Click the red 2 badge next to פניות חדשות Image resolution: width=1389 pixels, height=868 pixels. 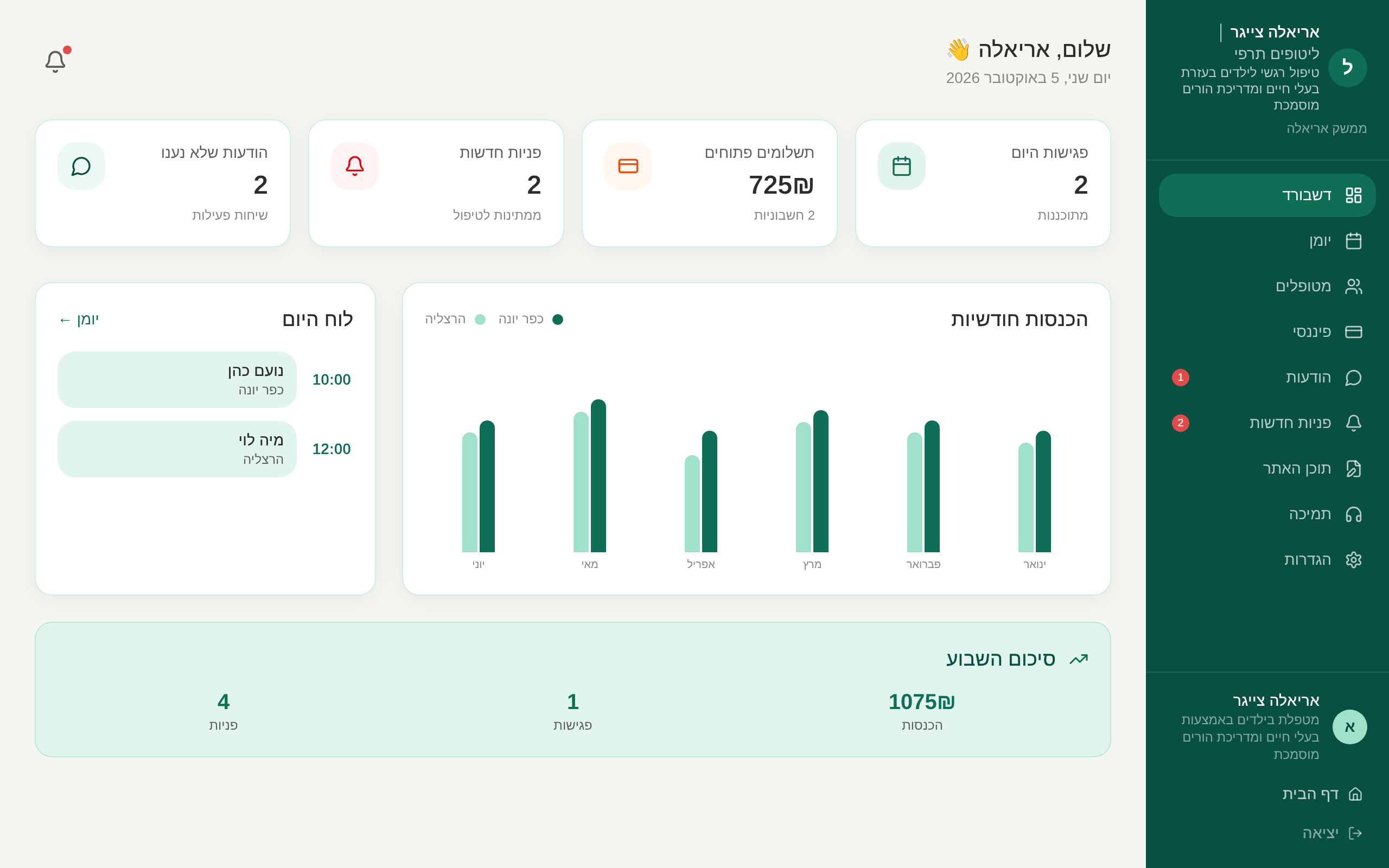click(x=1180, y=423)
